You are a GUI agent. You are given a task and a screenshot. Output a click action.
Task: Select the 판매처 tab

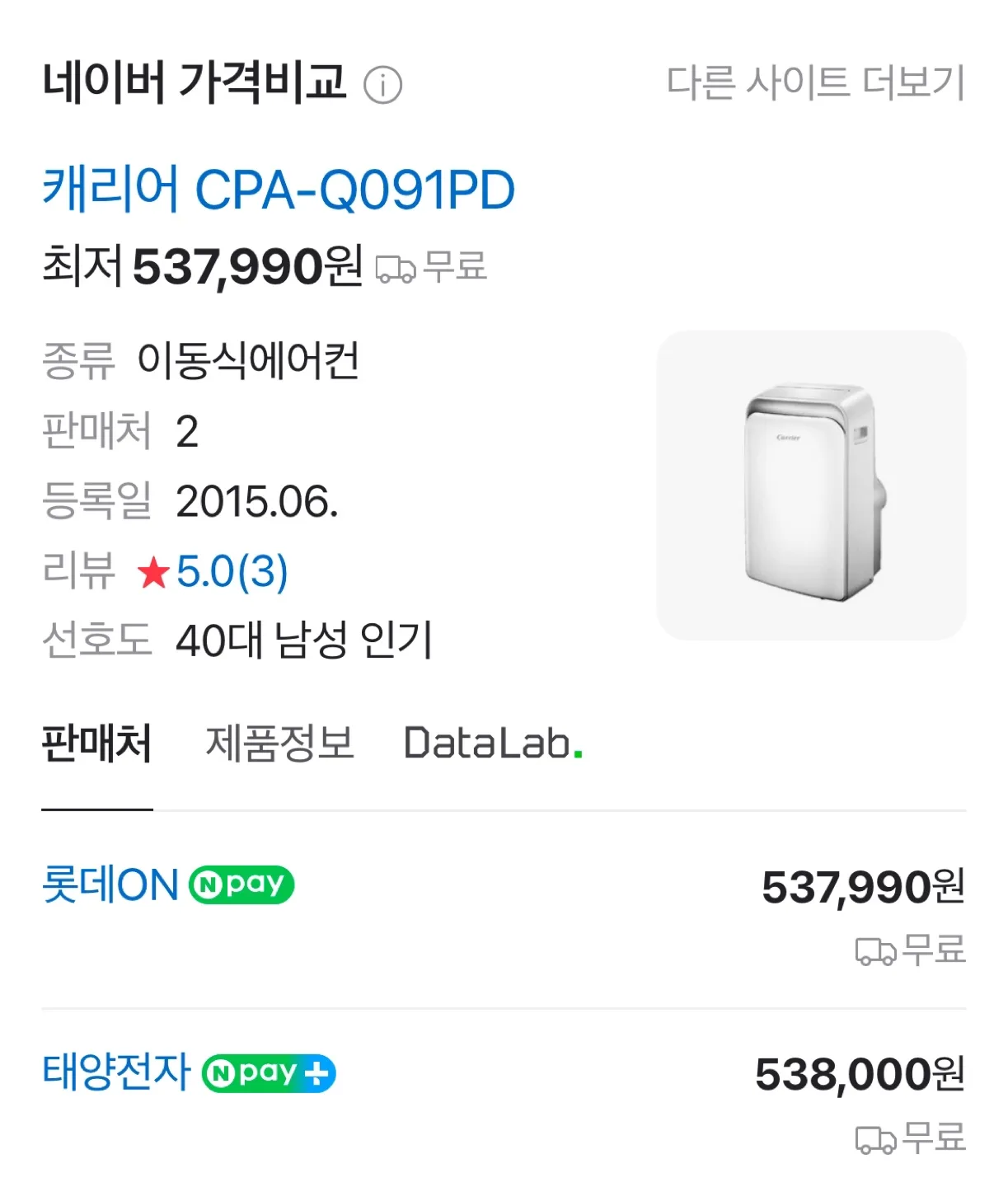point(97,744)
